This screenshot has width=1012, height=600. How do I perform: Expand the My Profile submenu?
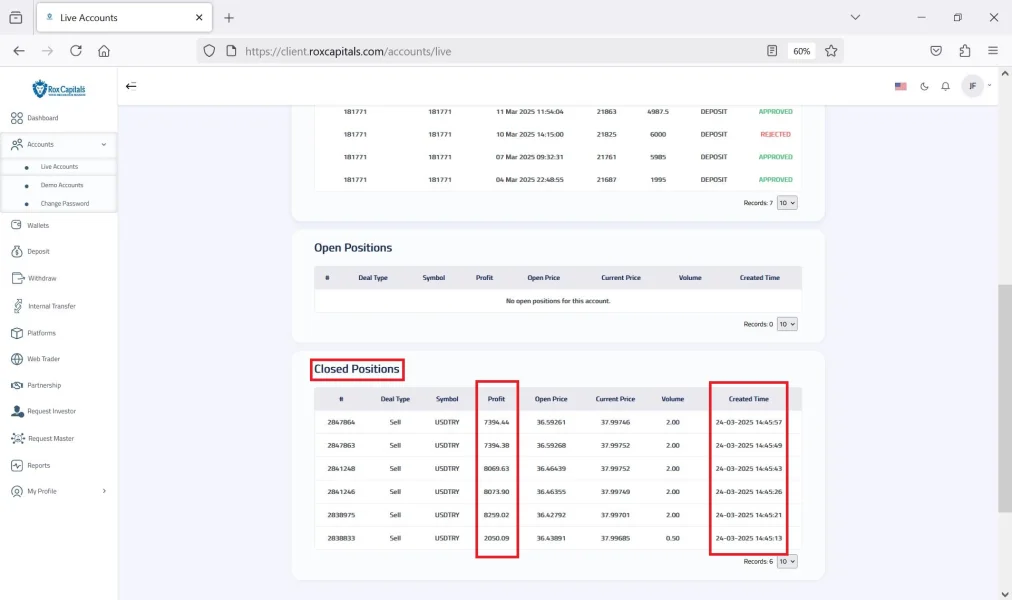[104, 491]
